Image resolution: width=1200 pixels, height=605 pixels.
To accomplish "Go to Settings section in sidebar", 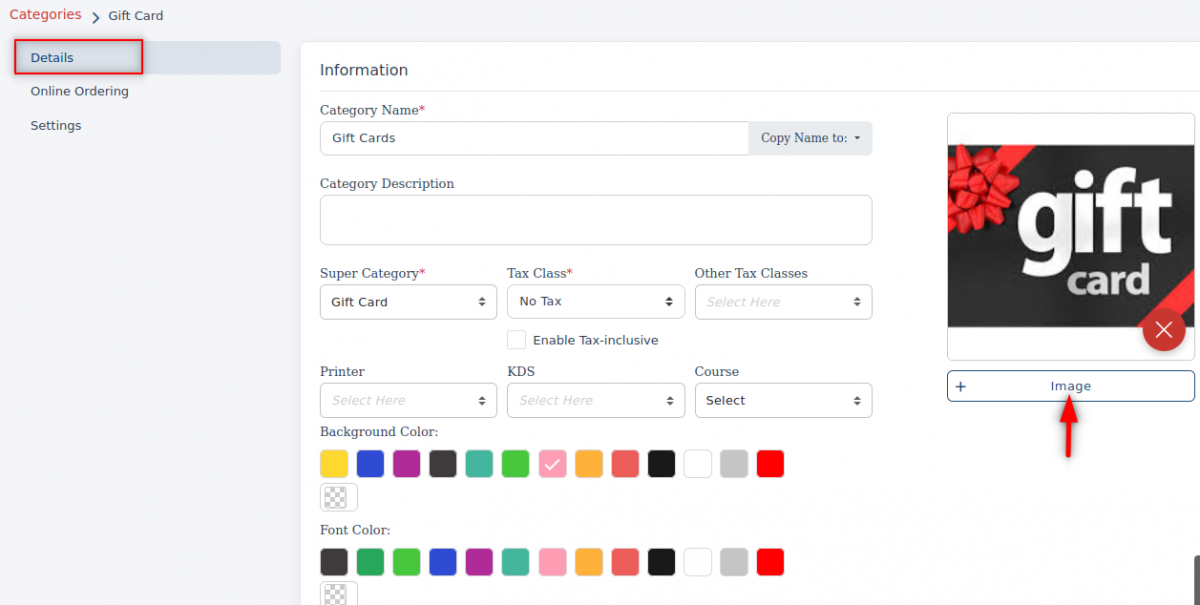I will click(x=56, y=125).
